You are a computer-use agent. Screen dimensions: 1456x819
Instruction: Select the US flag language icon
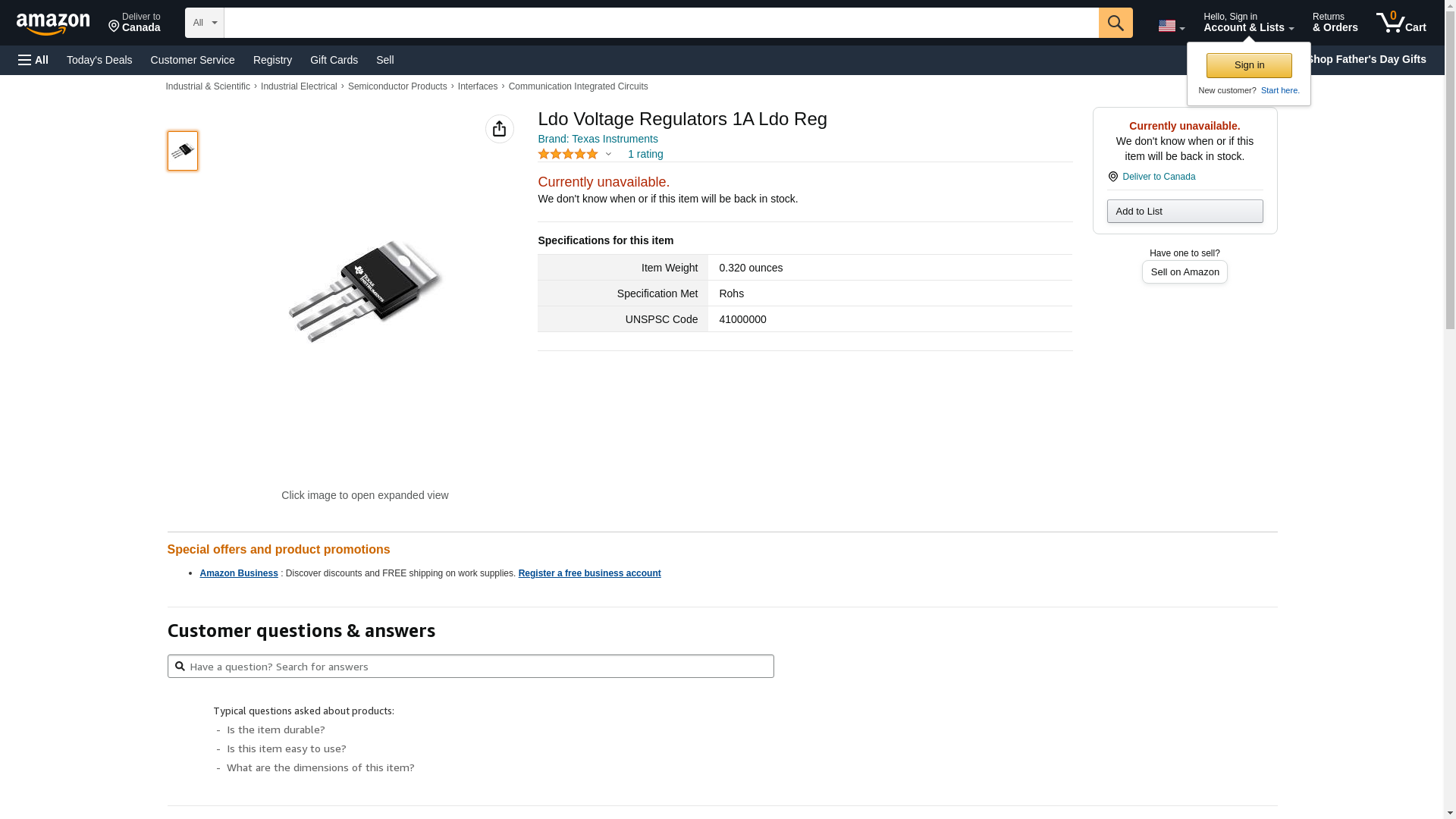coord(1167,26)
